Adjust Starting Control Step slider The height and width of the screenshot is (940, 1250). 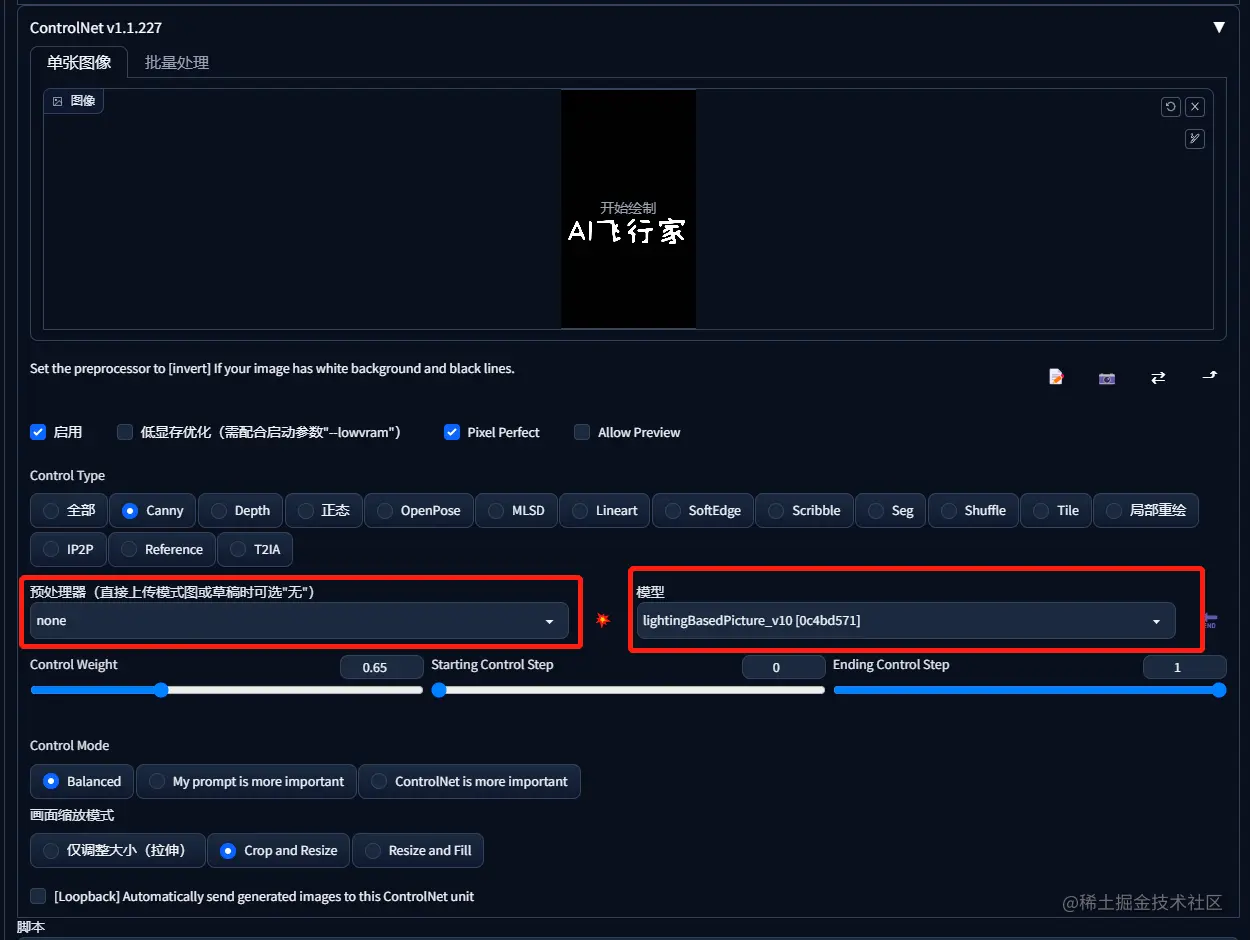(x=628, y=690)
